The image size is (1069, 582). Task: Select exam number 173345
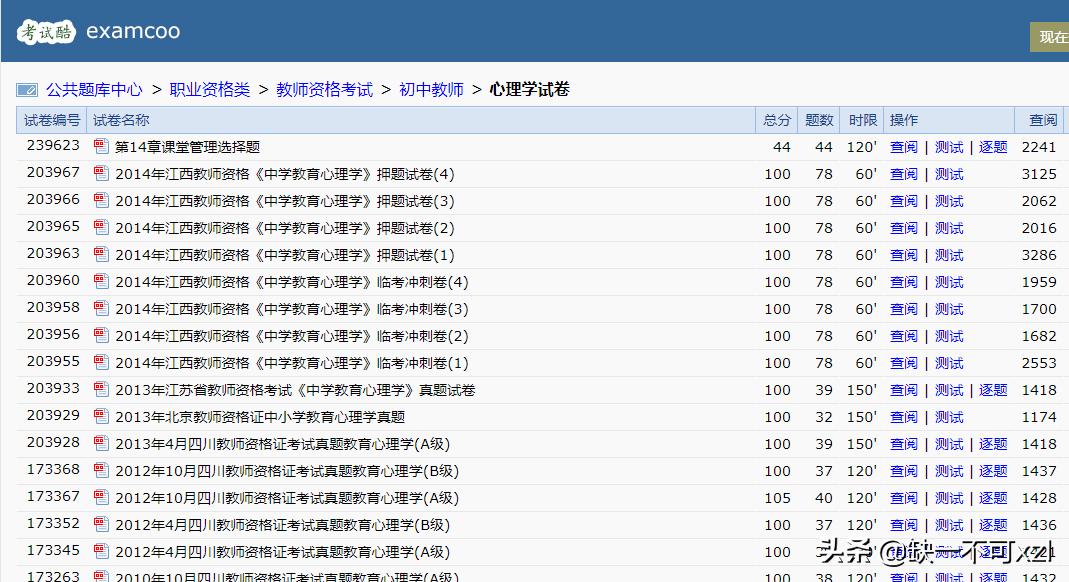tap(53, 551)
